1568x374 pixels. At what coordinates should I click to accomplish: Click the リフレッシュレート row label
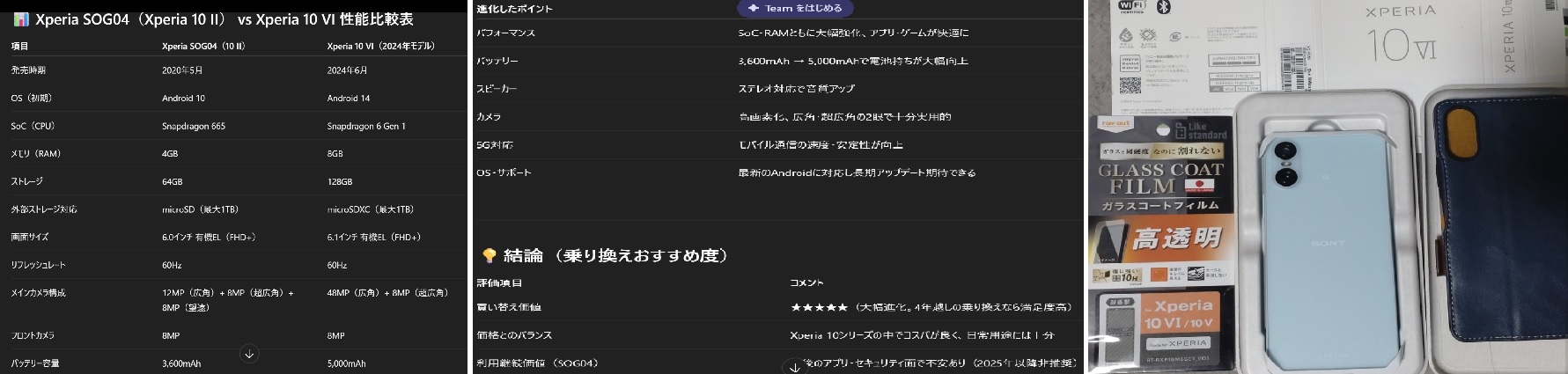[x=38, y=265]
